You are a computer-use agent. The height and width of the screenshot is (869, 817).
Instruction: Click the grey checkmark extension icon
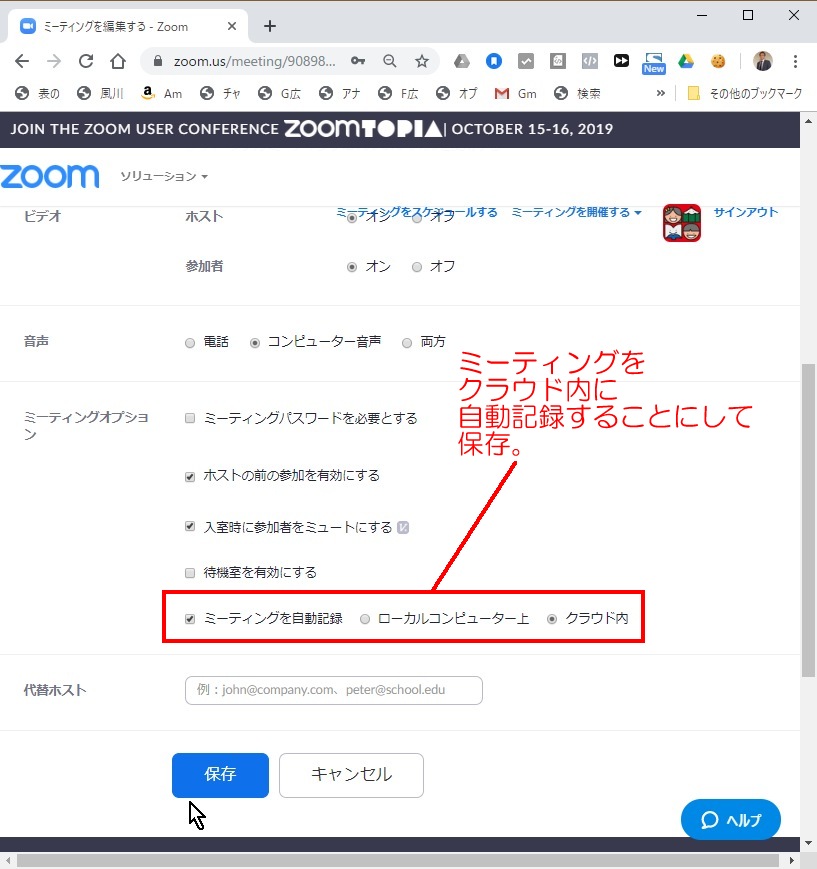tap(525, 61)
